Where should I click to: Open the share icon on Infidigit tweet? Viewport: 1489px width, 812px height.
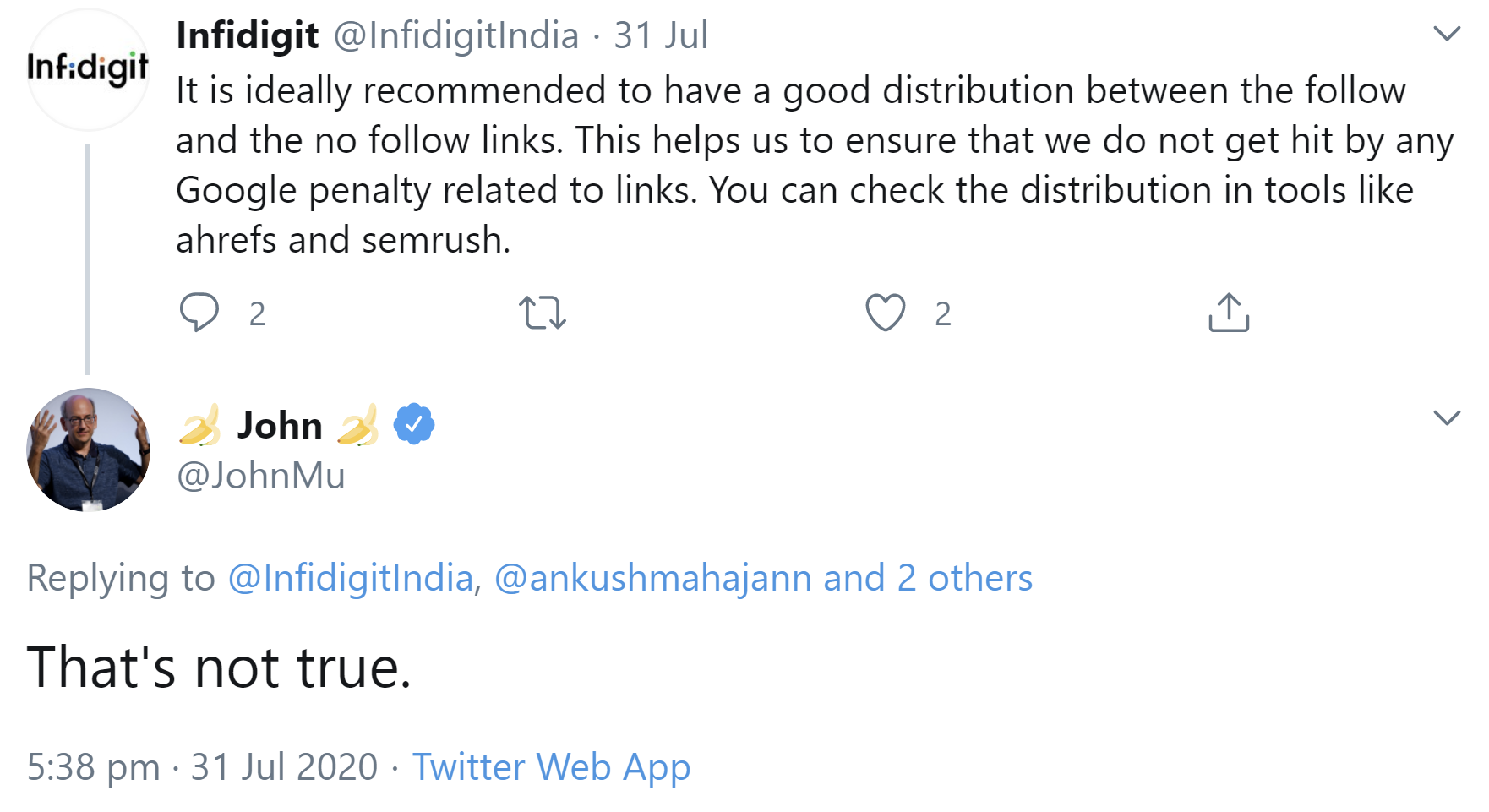pyautogui.click(x=1228, y=312)
